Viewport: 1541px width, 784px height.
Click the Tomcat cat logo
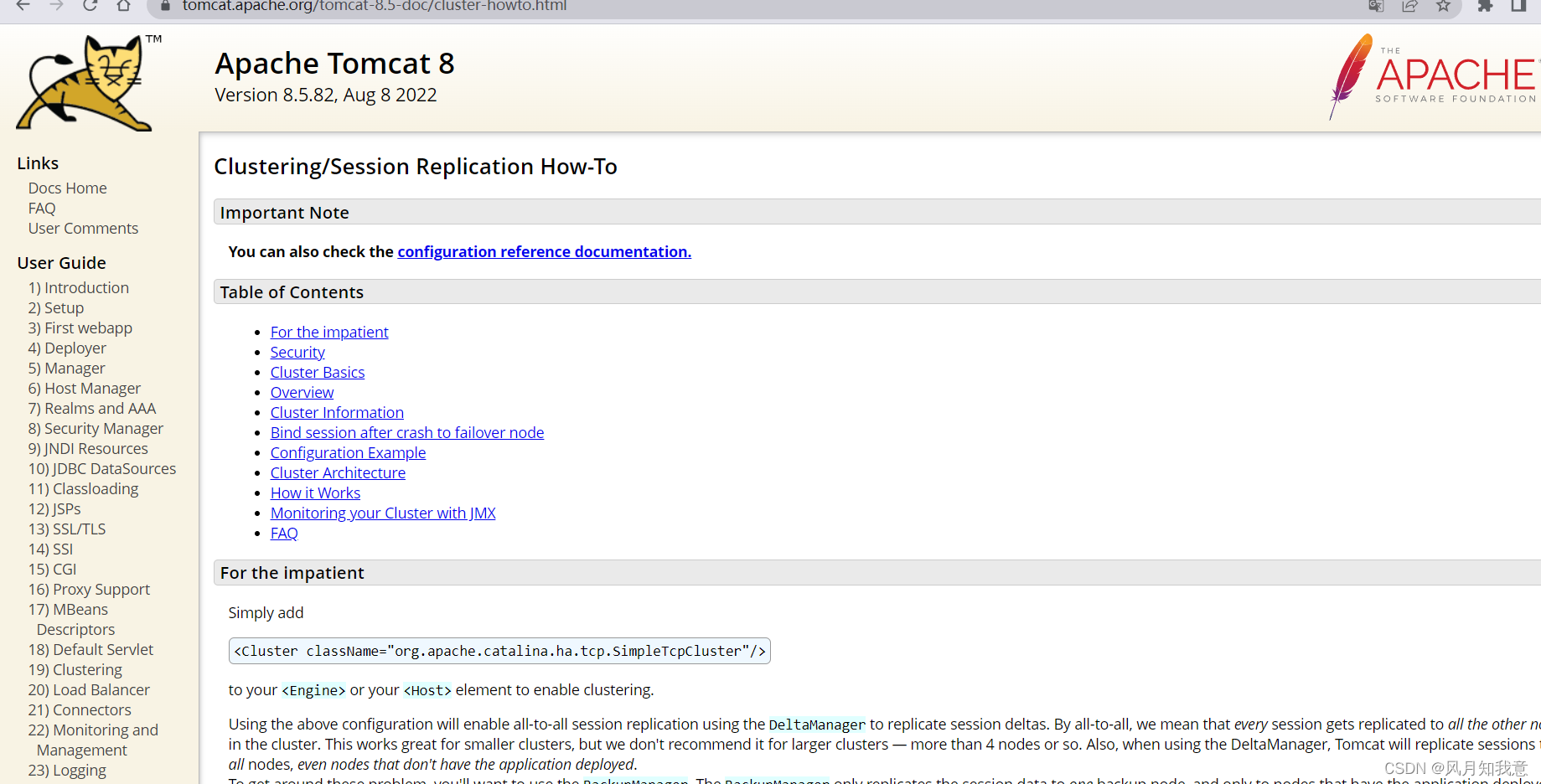(88, 82)
